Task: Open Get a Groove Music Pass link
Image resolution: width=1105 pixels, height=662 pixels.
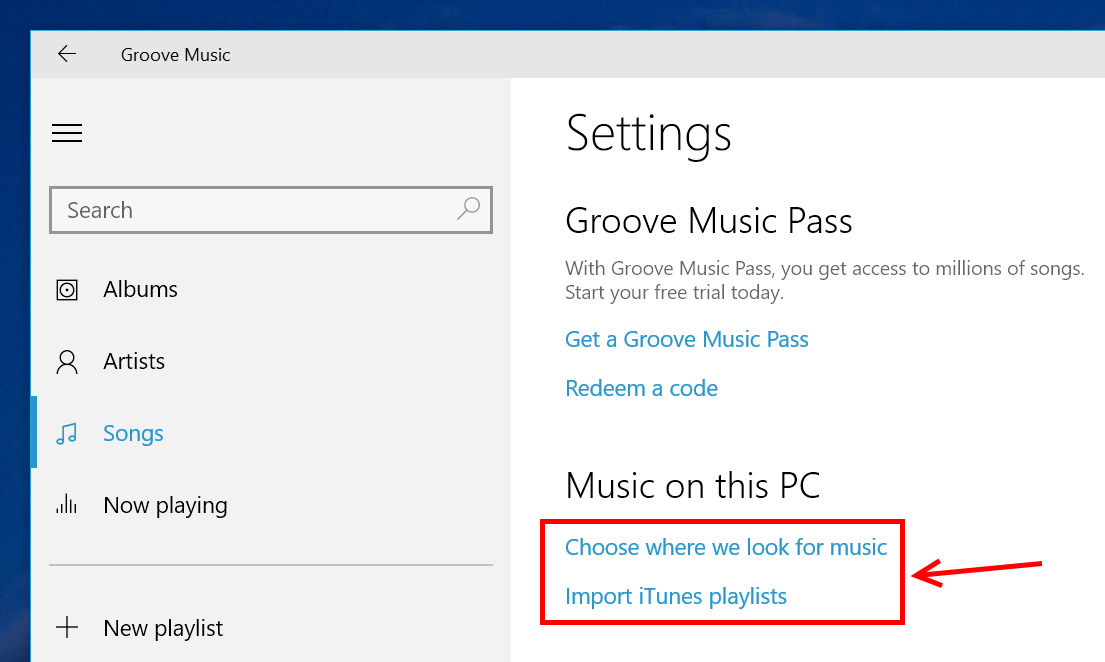Action: pos(686,339)
